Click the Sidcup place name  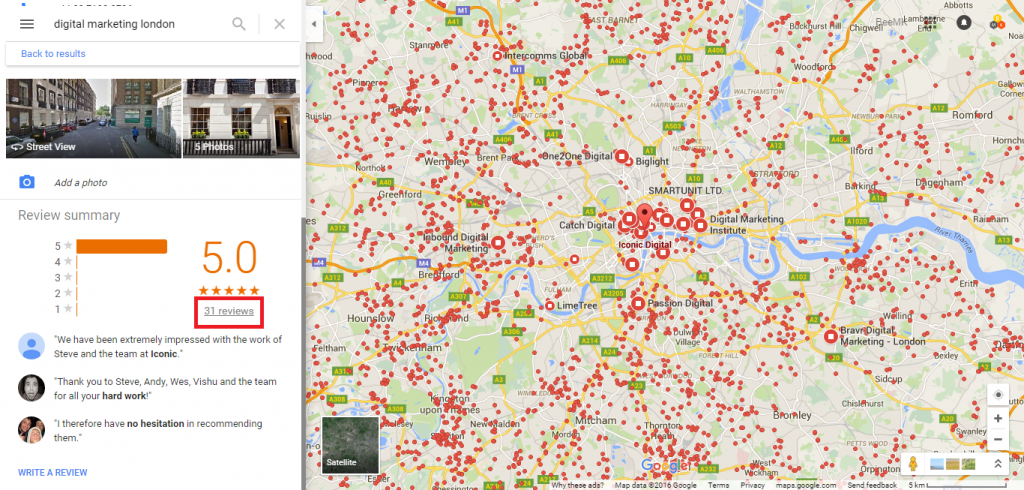(888, 379)
